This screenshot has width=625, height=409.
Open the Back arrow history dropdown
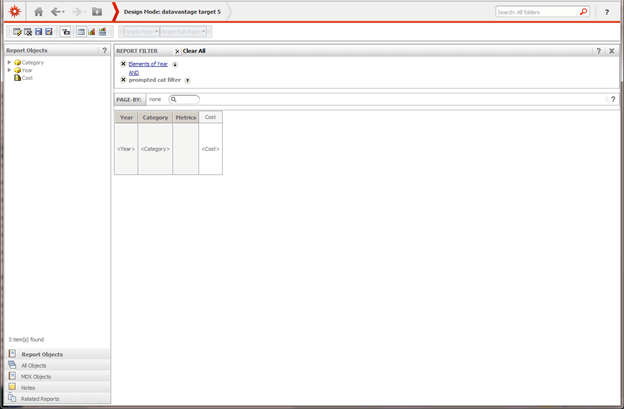pyautogui.click(x=63, y=12)
